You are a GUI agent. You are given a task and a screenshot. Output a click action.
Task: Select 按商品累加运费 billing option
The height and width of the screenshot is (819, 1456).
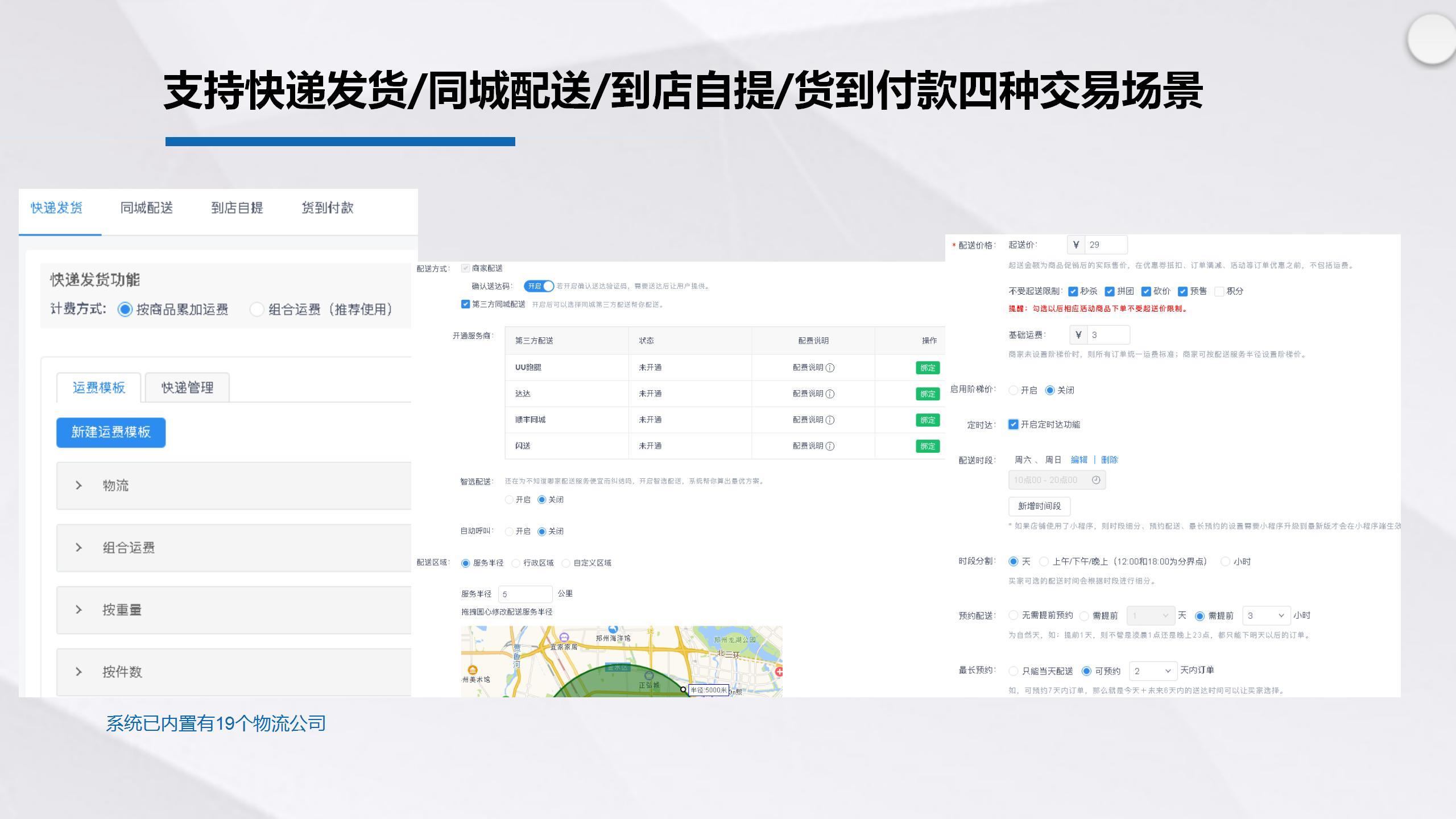[125, 309]
